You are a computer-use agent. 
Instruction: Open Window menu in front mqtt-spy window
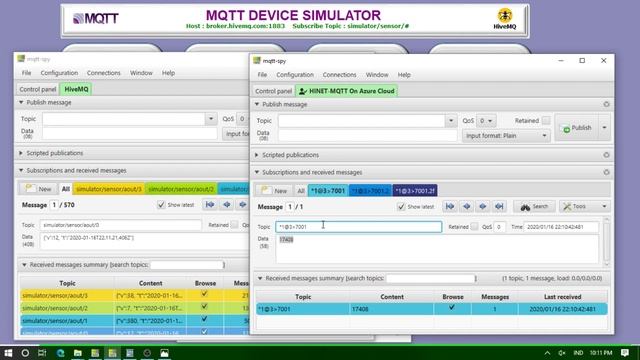377,75
